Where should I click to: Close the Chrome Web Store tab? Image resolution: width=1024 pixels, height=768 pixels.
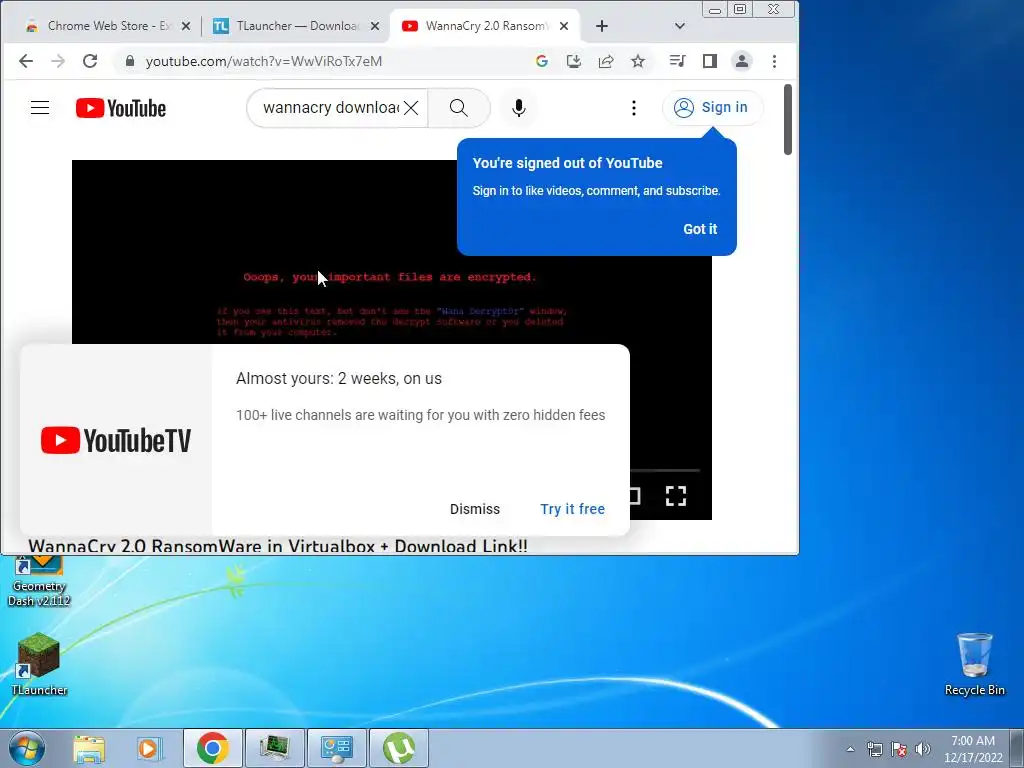coord(186,26)
